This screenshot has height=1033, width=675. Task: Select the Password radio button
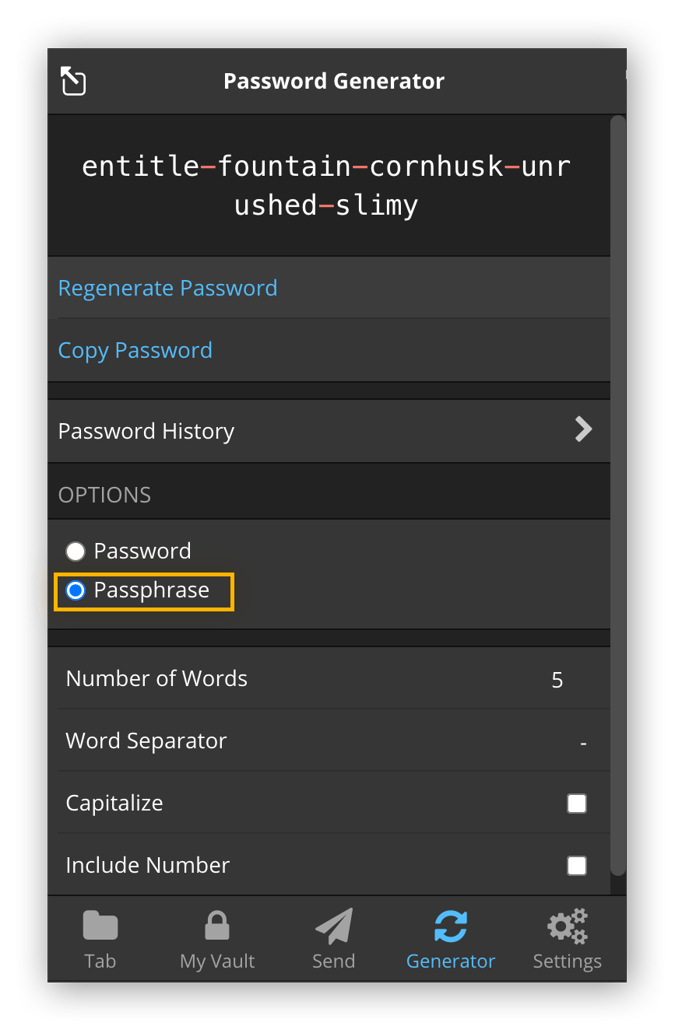[x=75, y=550]
